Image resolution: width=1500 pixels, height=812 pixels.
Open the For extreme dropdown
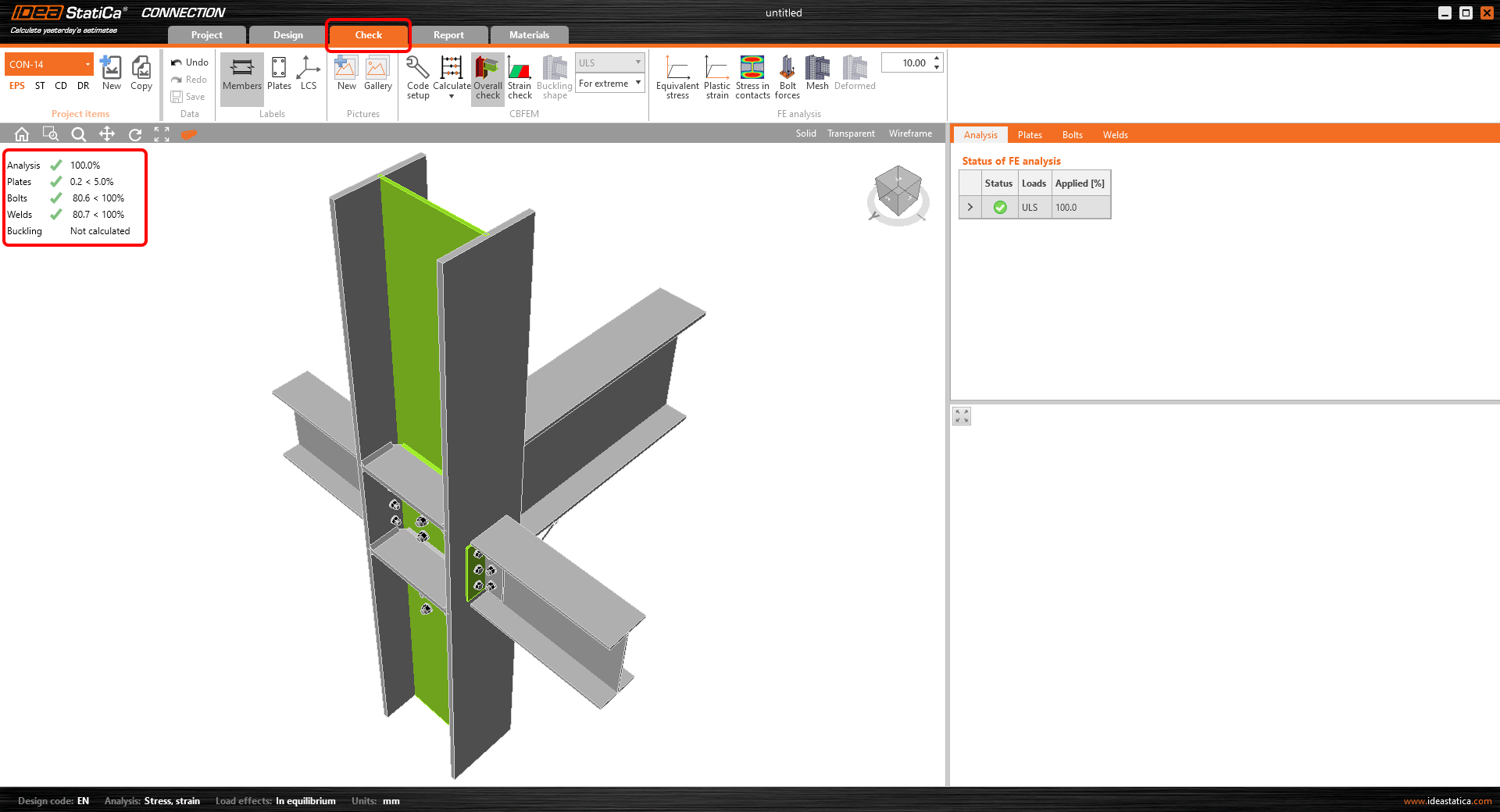pos(610,84)
